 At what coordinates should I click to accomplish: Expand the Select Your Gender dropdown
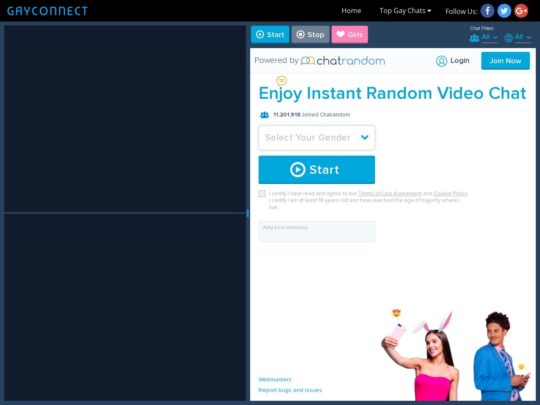pos(317,138)
